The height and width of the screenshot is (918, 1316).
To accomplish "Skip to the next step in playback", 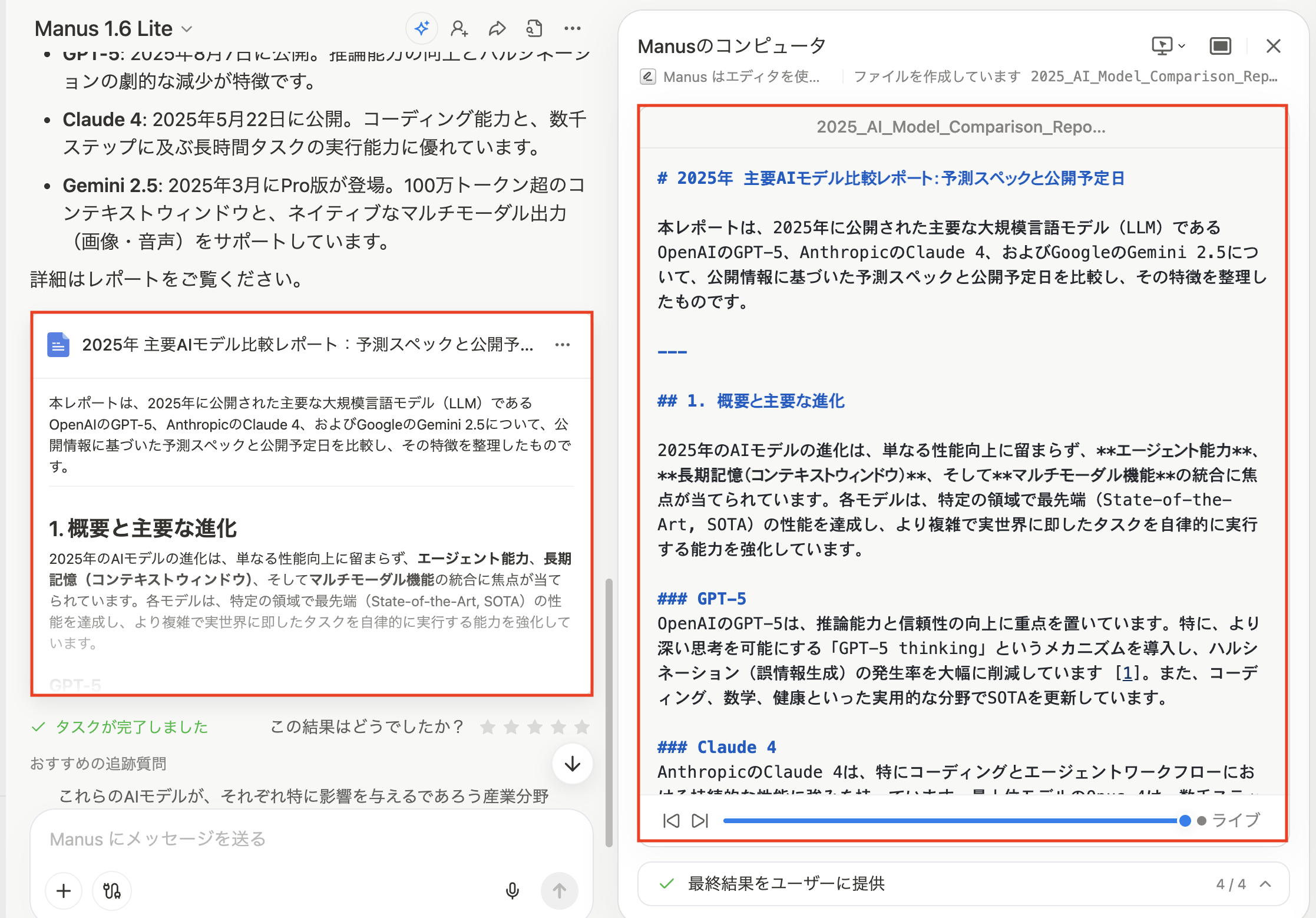I will pos(700,821).
